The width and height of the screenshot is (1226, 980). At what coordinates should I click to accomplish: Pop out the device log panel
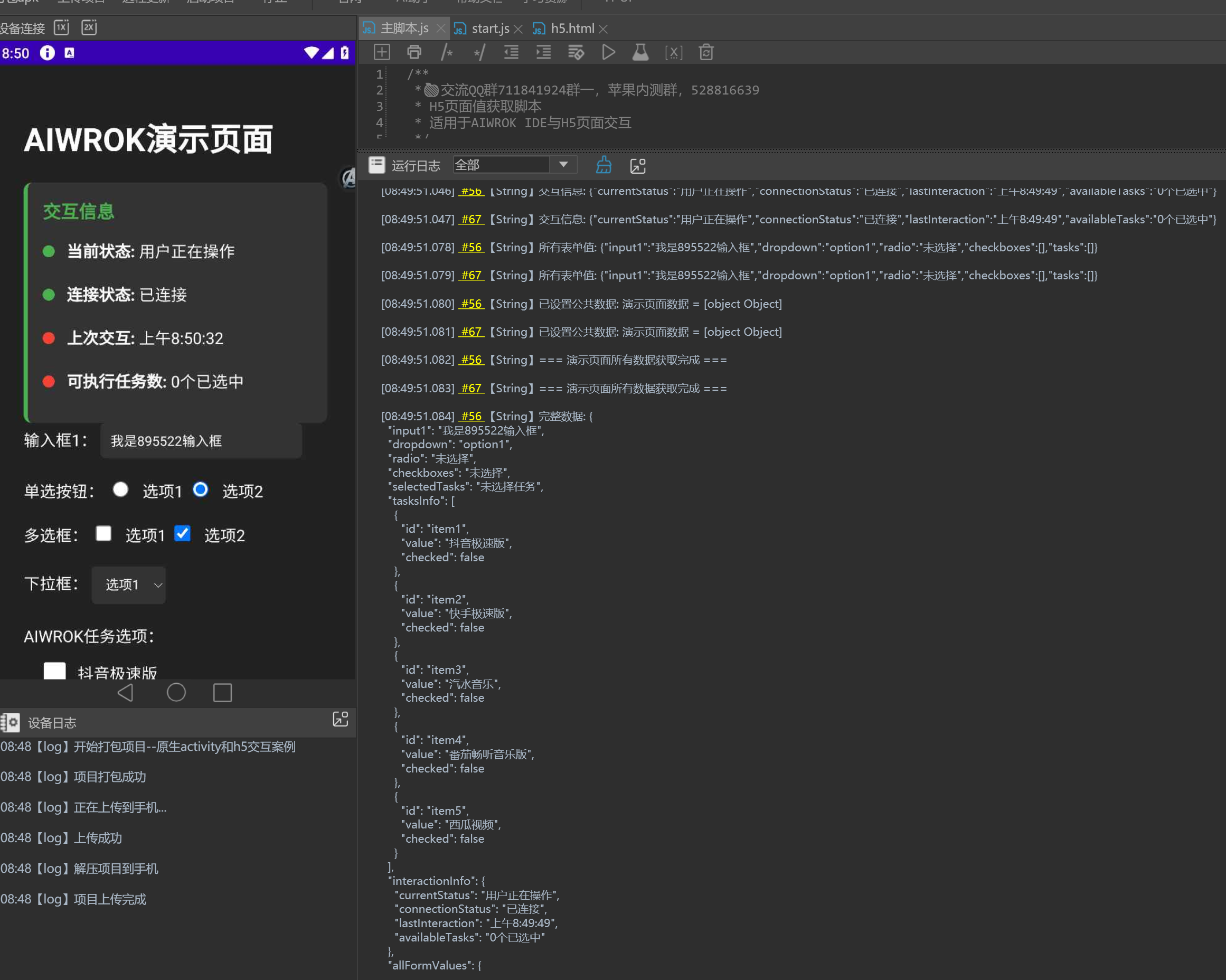coord(340,719)
